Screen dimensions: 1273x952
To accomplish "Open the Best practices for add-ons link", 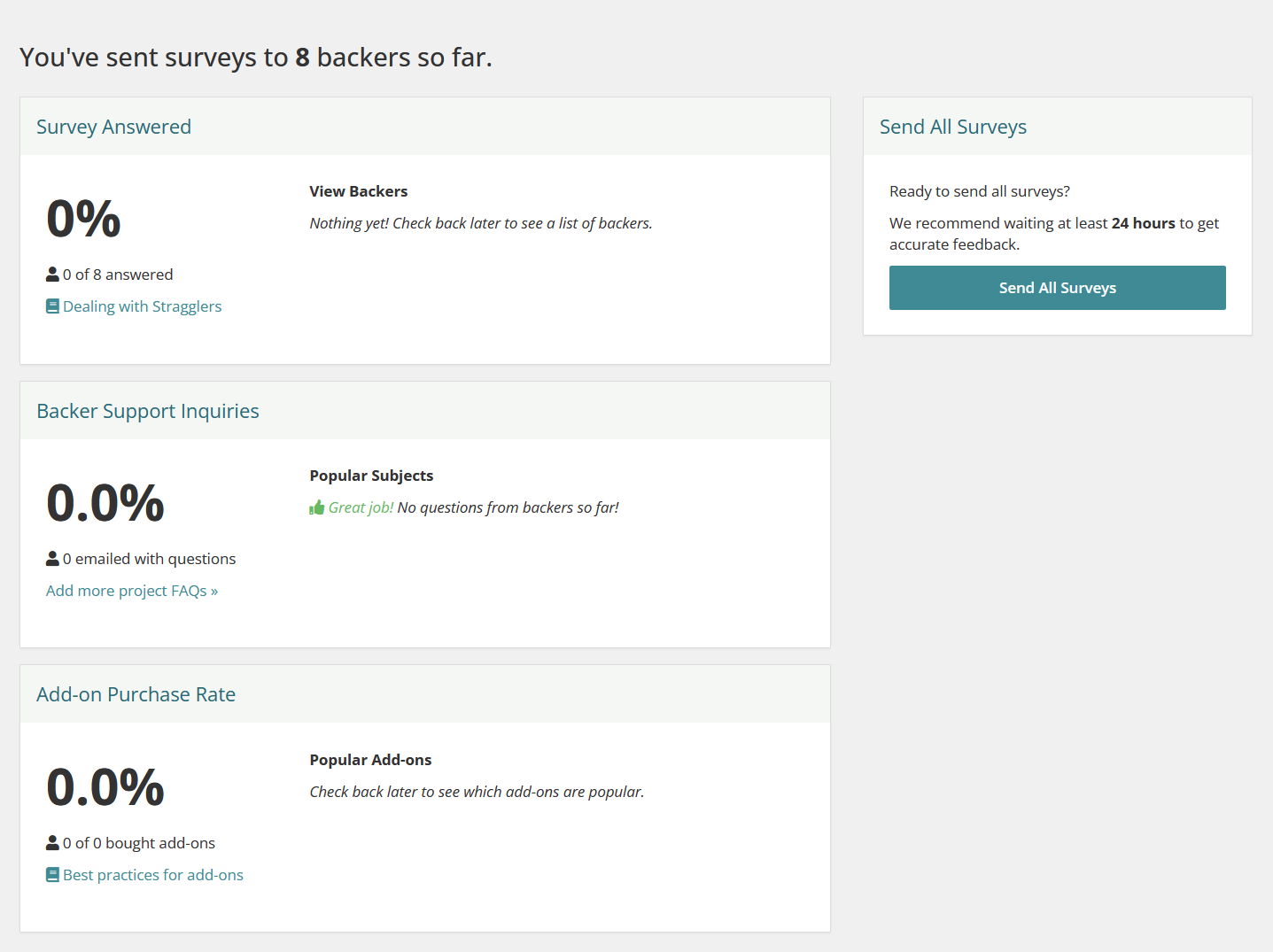I will pyautogui.click(x=152, y=875).
